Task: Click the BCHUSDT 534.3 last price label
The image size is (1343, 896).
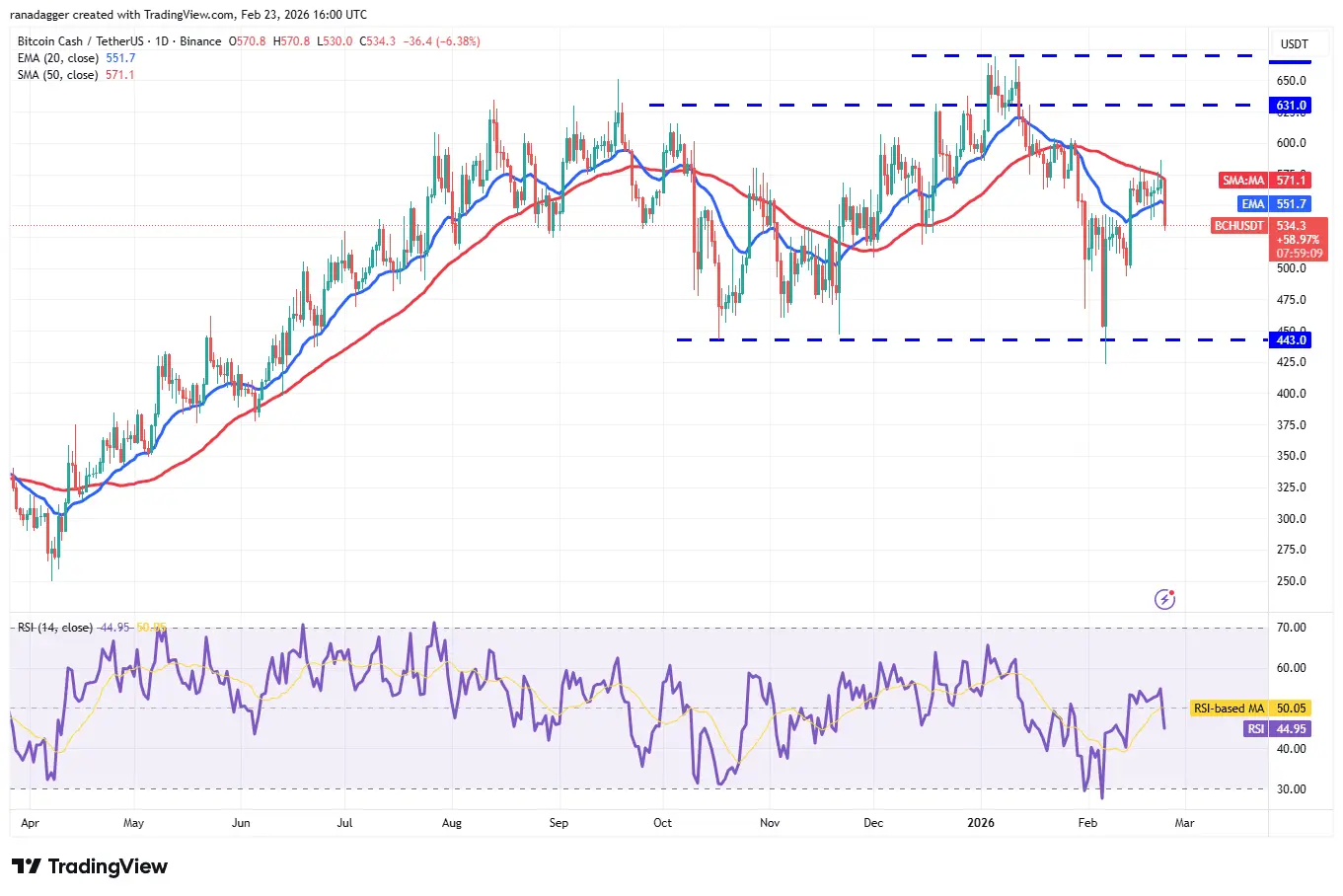Action: pos(1269,226)
